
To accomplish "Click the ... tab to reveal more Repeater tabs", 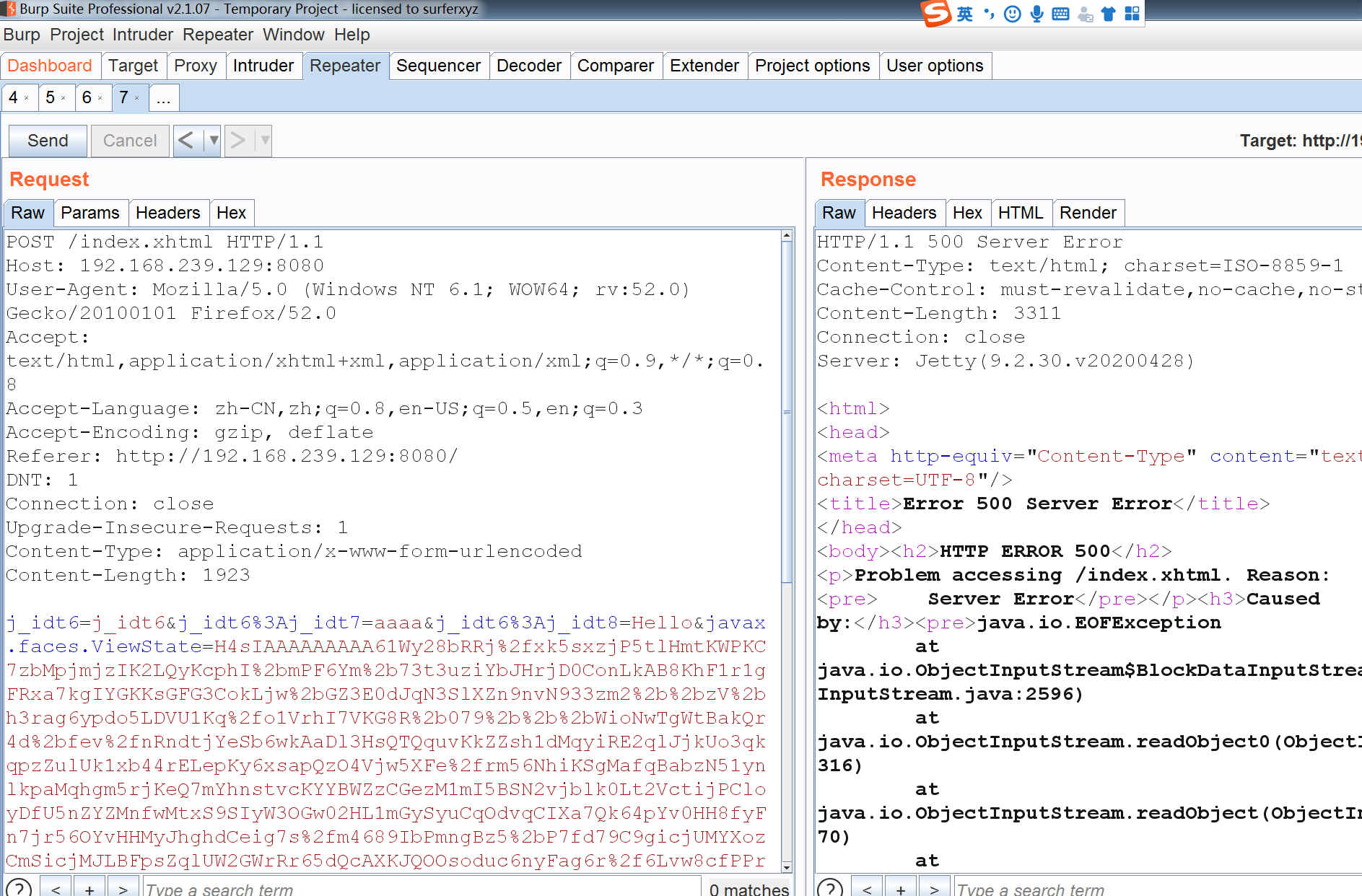I will tap(164, 97).
